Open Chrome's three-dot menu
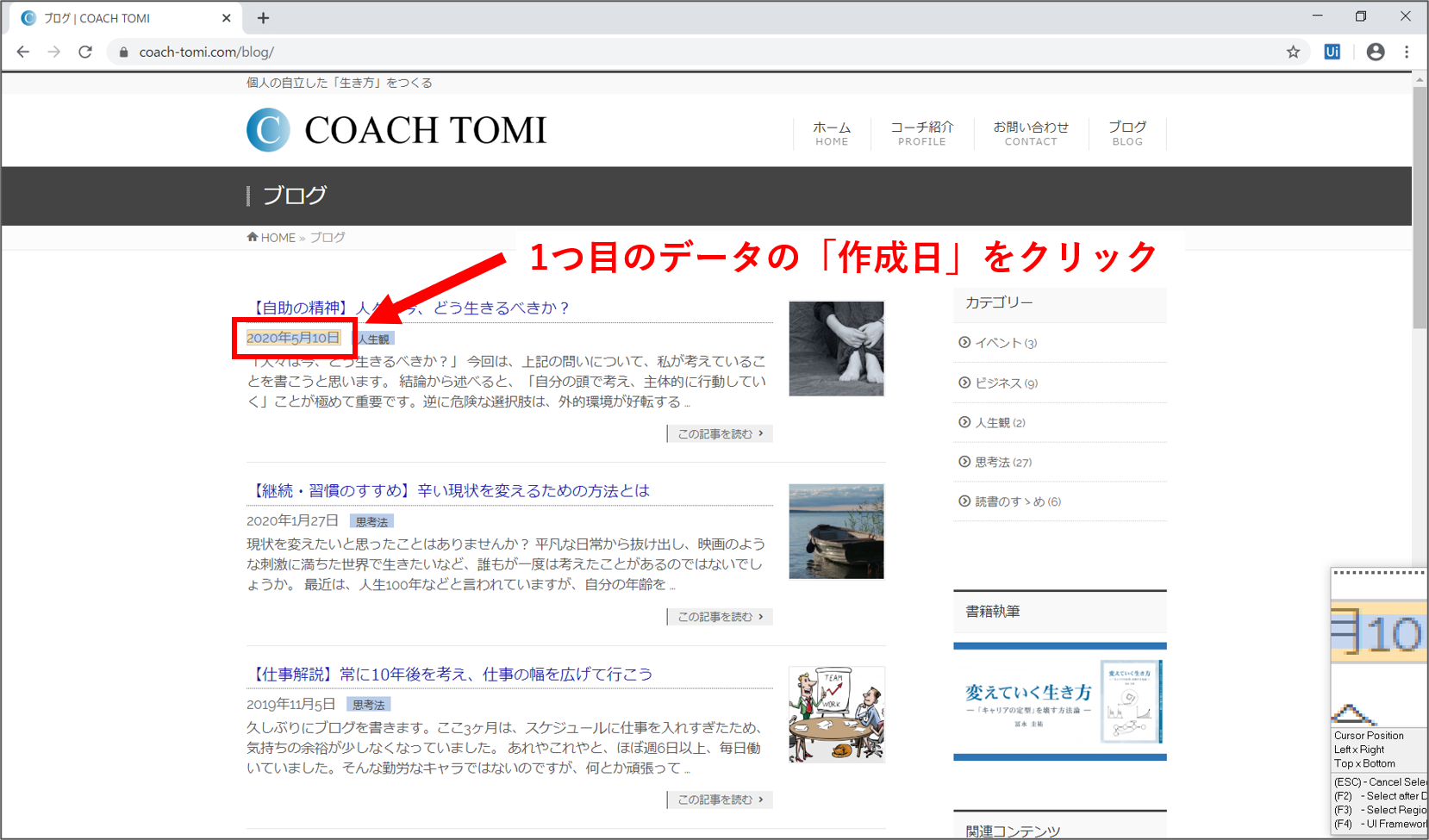This screenshot has height=840, width=1429. (1407, 52)
